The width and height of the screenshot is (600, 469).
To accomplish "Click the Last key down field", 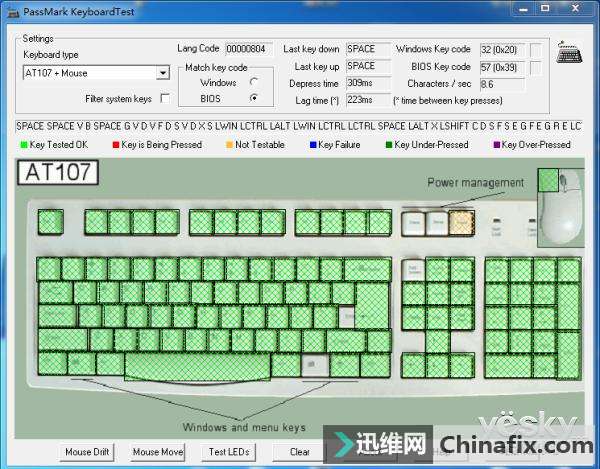I will pyautogui.click(x=368, y=49).
